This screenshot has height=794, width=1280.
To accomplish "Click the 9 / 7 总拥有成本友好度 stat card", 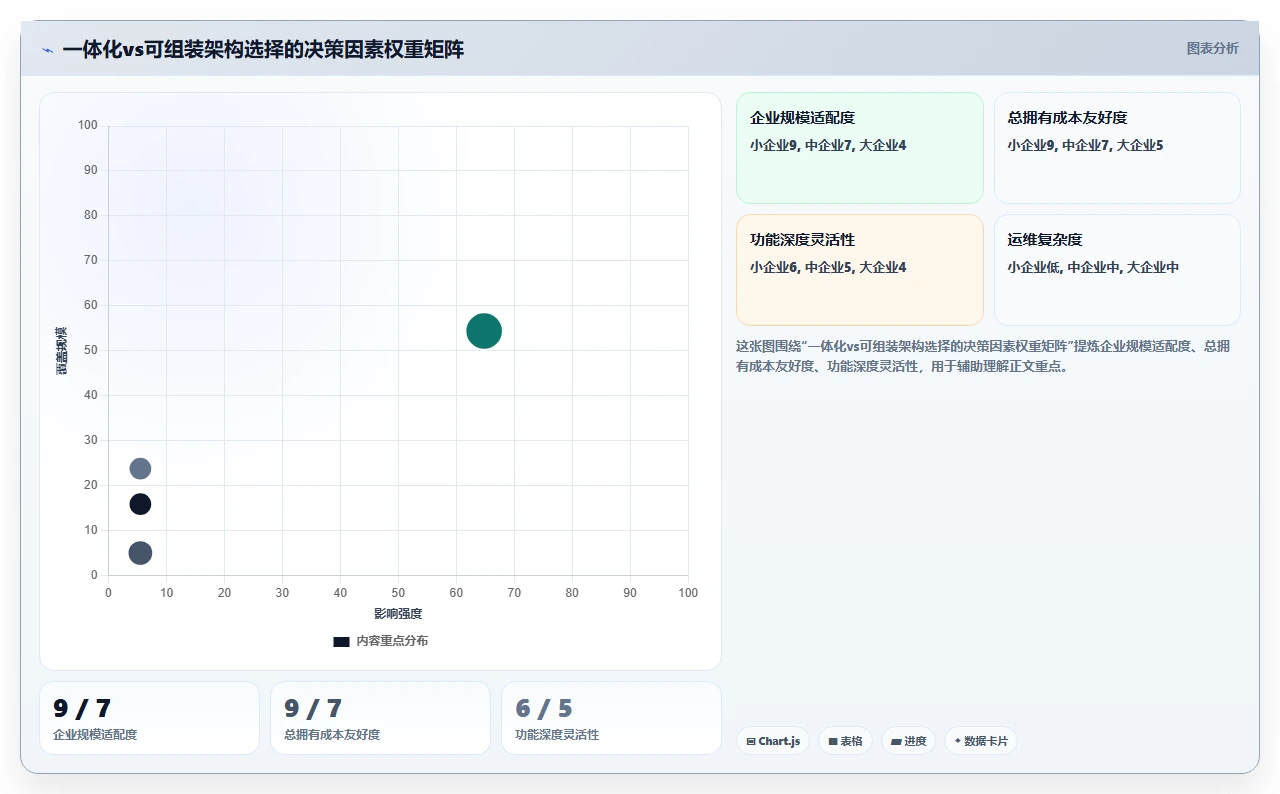I will [380, 718].
